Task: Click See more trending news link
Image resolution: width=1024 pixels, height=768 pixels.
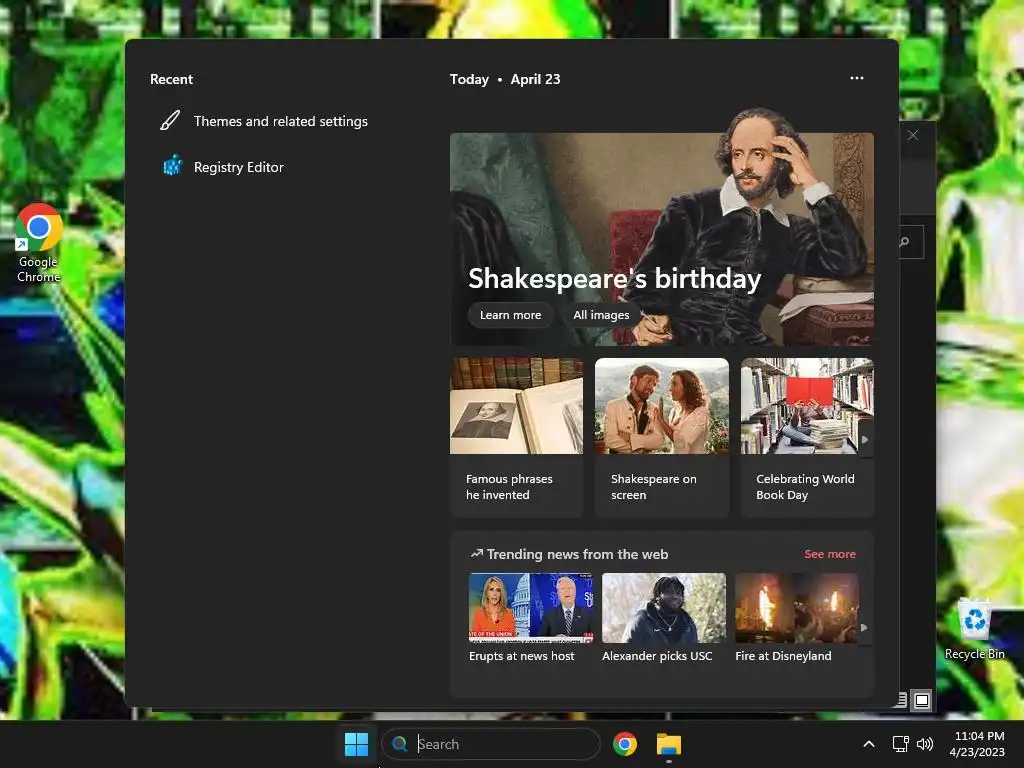Action: click(830, 554)
